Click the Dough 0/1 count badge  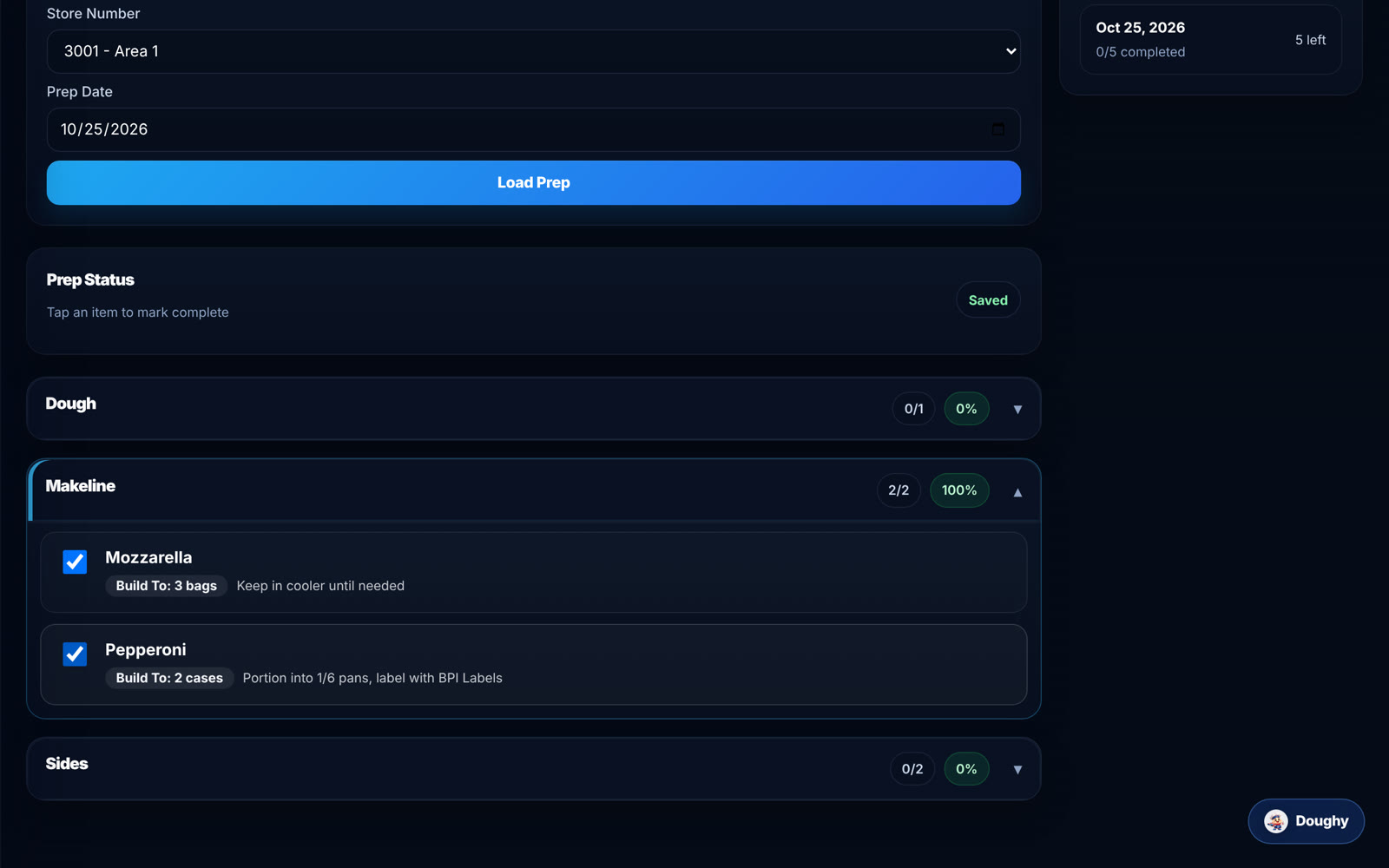coord(913,409)
